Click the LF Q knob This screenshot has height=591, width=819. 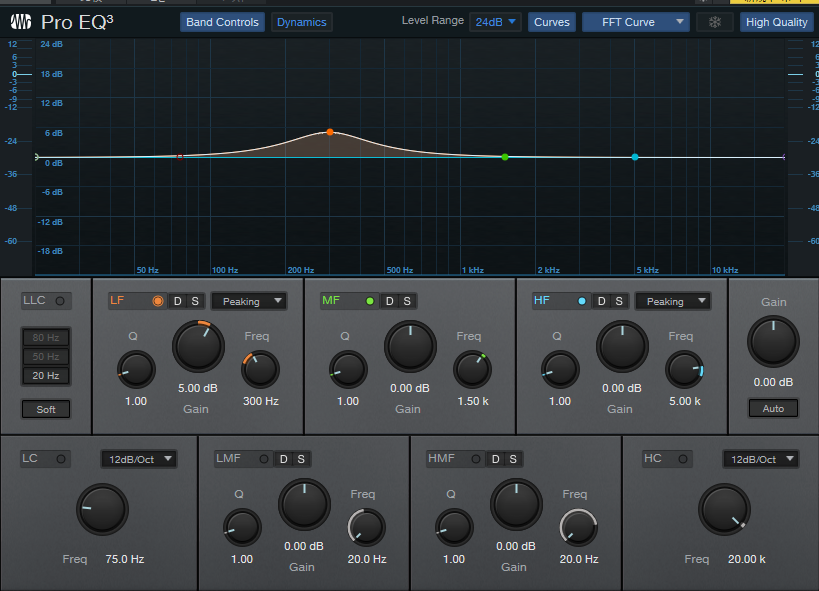pos(136,369)
